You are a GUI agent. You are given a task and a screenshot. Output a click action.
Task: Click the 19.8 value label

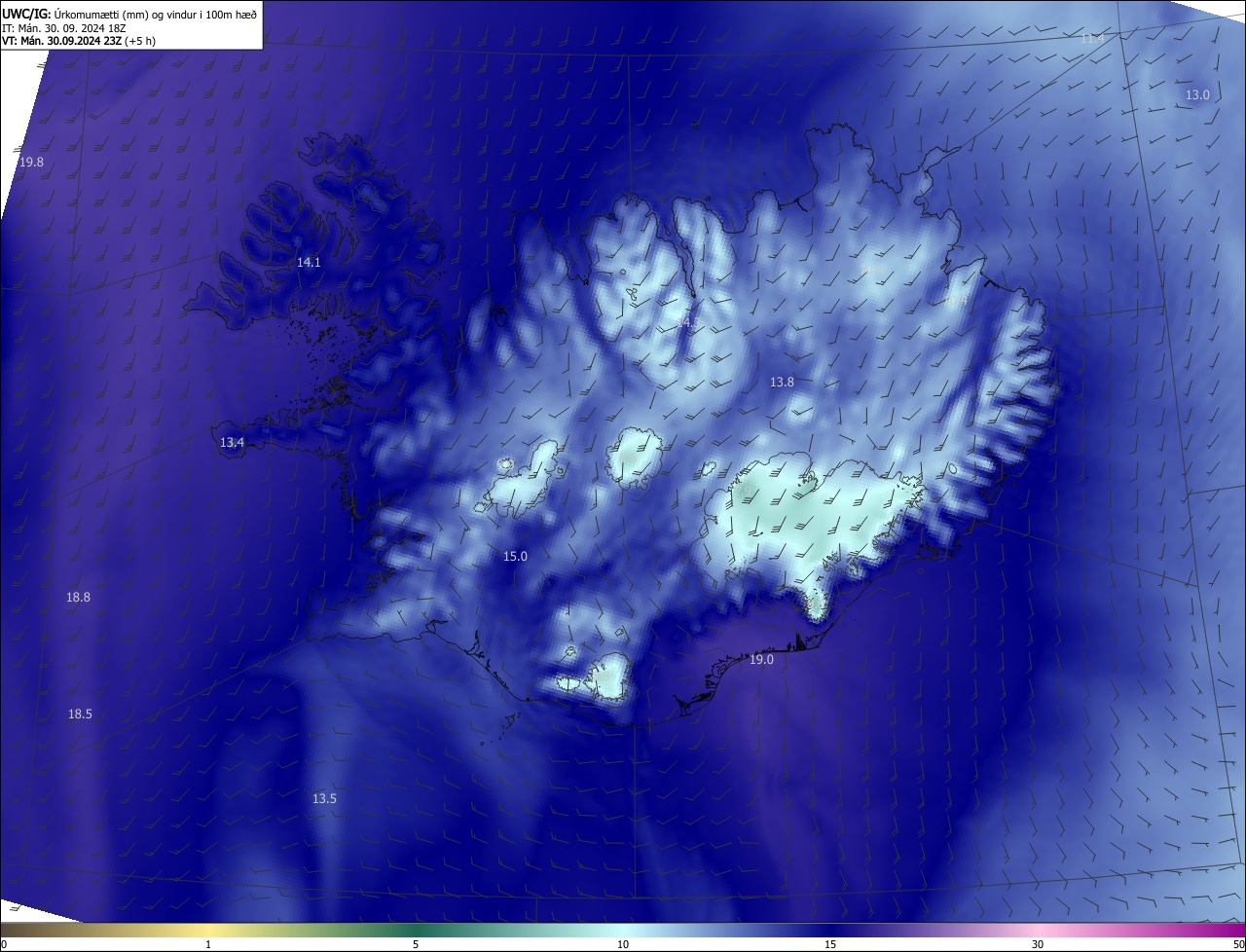point(31,163)
